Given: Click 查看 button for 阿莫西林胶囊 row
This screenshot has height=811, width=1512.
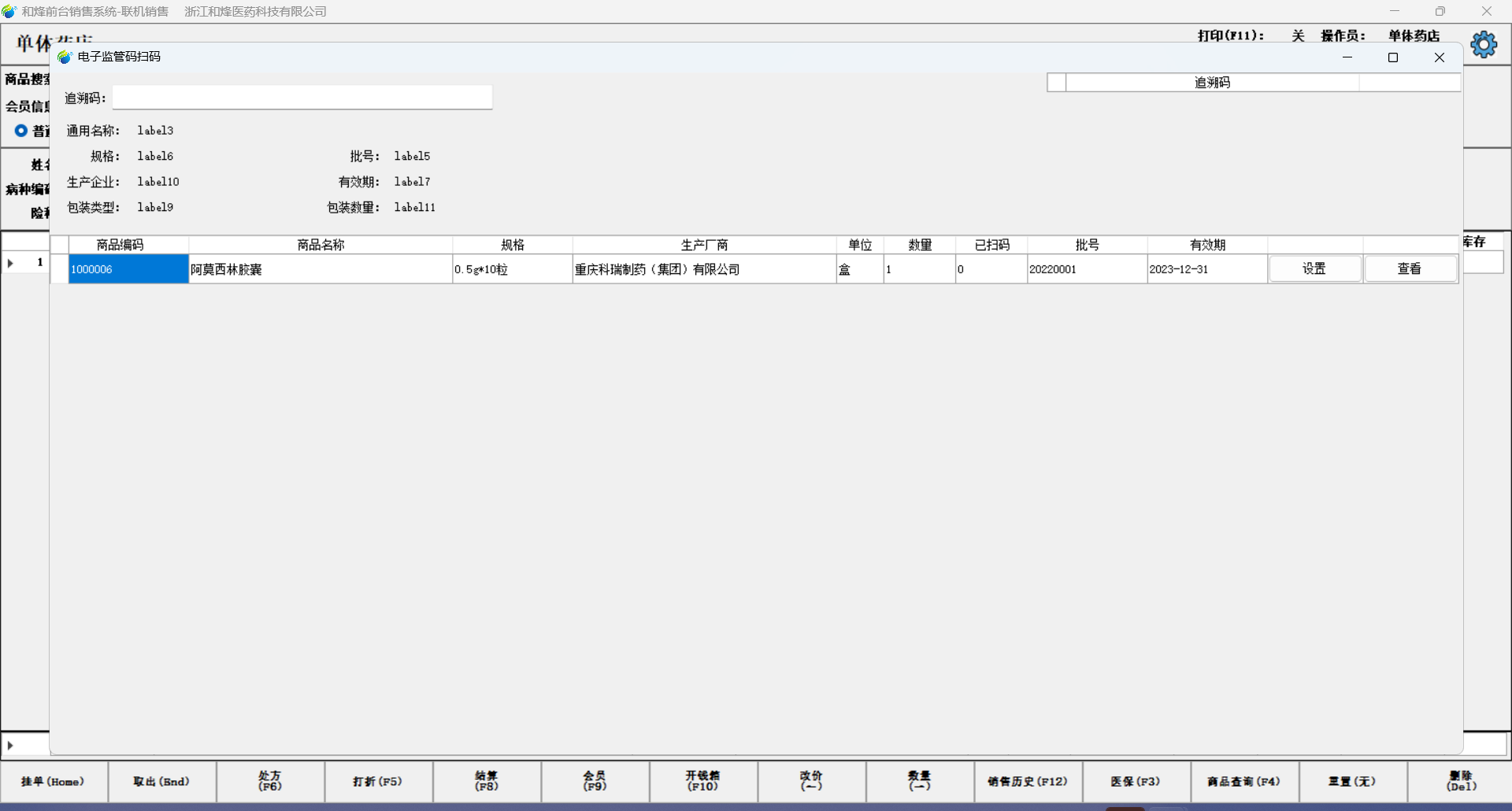Looking at the screenshot, I should coord(1410,269).
